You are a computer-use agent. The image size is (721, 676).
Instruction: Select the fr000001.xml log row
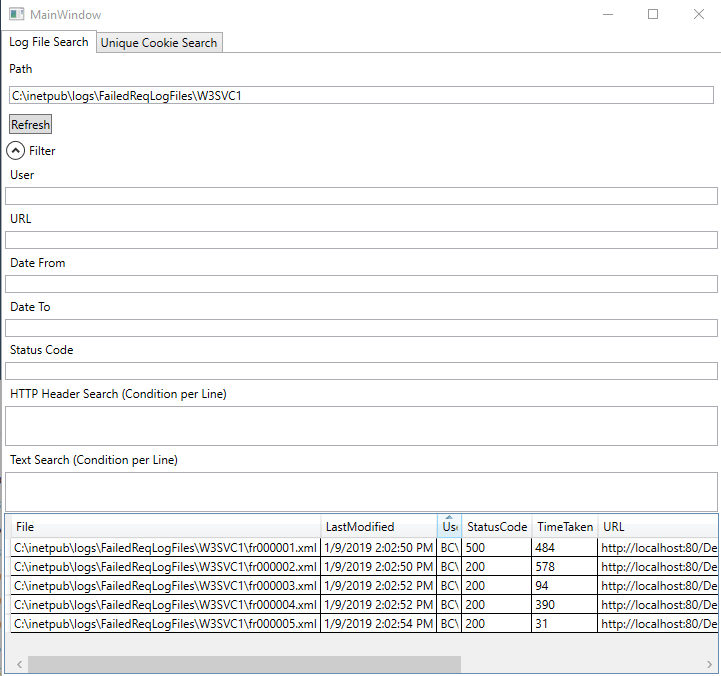point(165,548)
